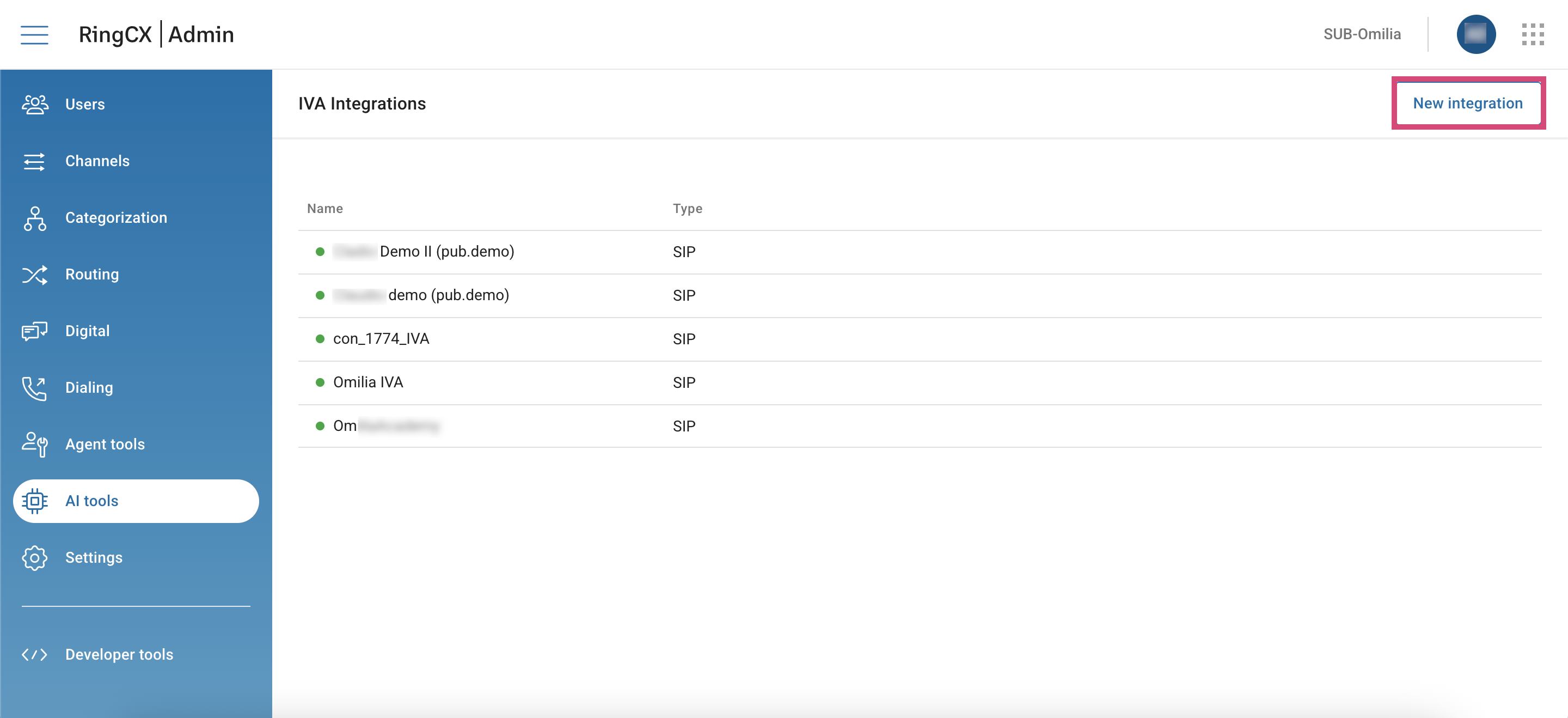This screenshot has height=718, width=1568.
Task: Click the Developer tools code icon
Action: (35, 655)
